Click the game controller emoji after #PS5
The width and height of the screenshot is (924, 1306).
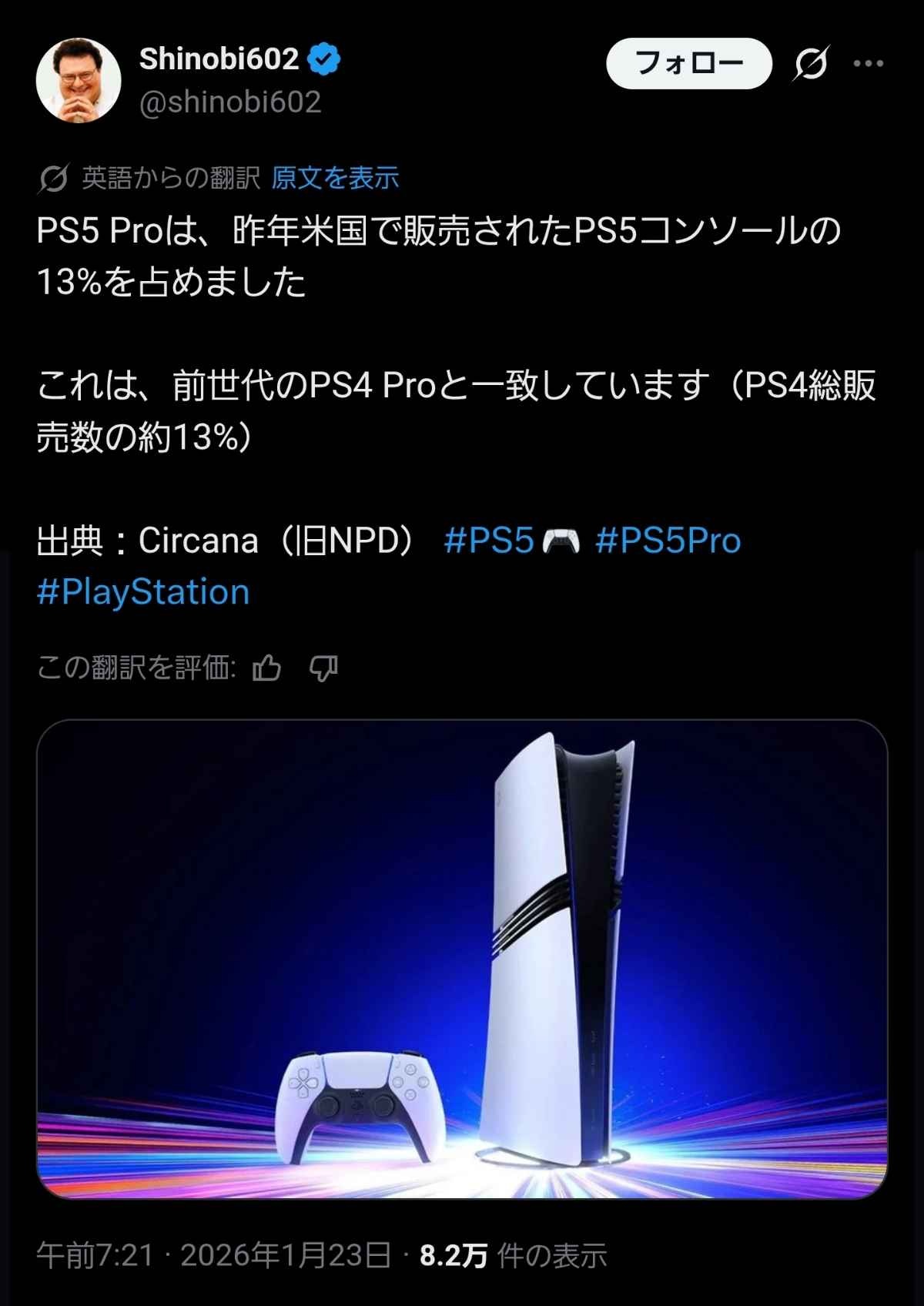click(x=561, y=541)
